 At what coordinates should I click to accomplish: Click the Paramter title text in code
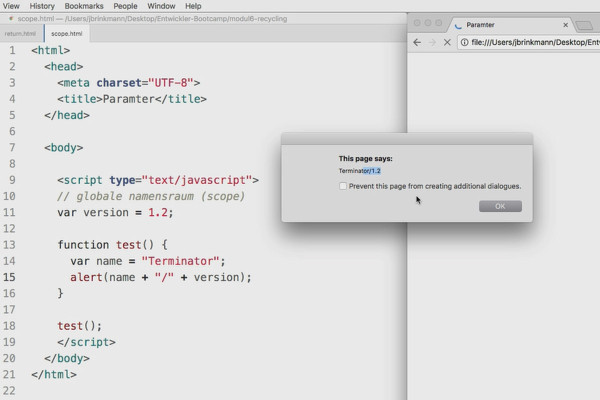click(x=129, y=99)
